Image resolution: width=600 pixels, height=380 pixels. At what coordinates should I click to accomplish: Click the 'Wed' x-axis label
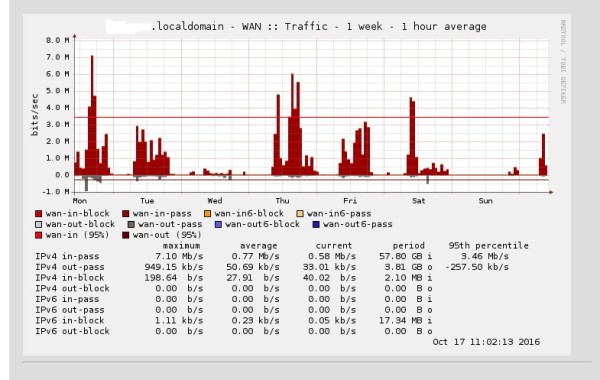pos(215,201)
